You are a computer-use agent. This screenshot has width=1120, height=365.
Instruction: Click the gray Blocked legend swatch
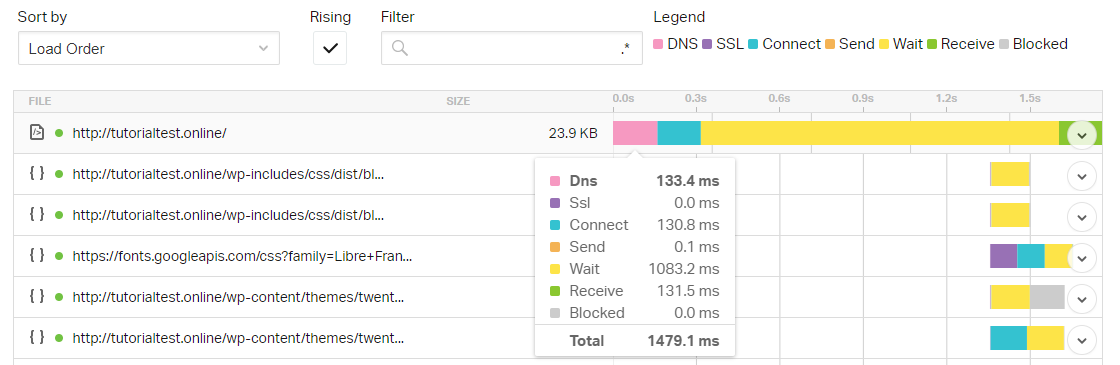click(x=1004, y=44)
